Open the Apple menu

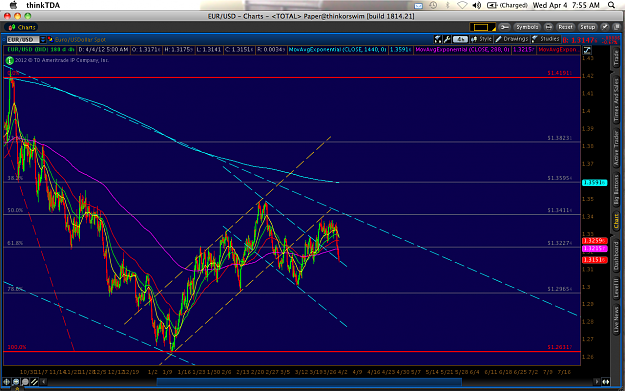(x=13, y=5)
